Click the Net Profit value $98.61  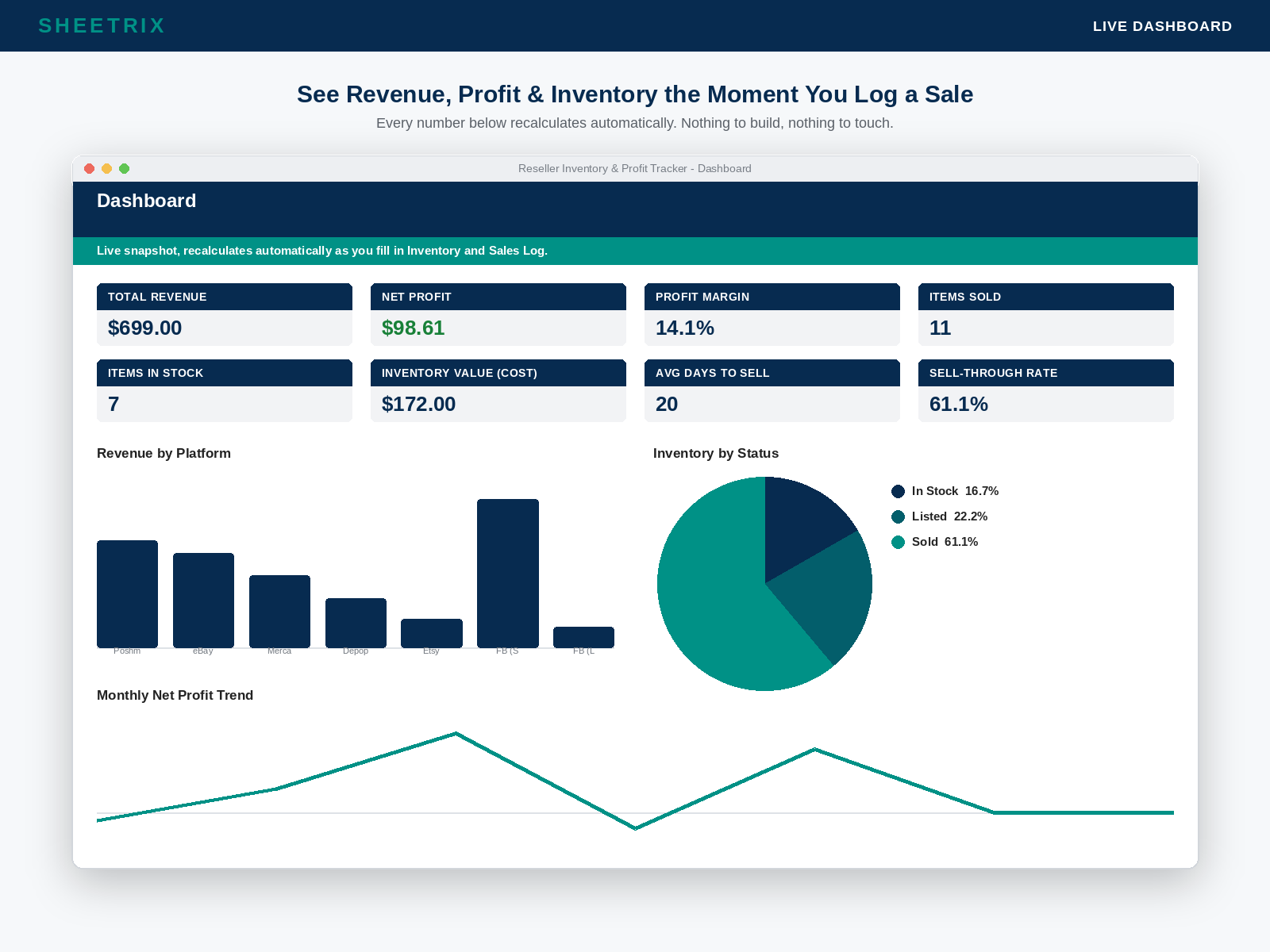click(413, 328)
